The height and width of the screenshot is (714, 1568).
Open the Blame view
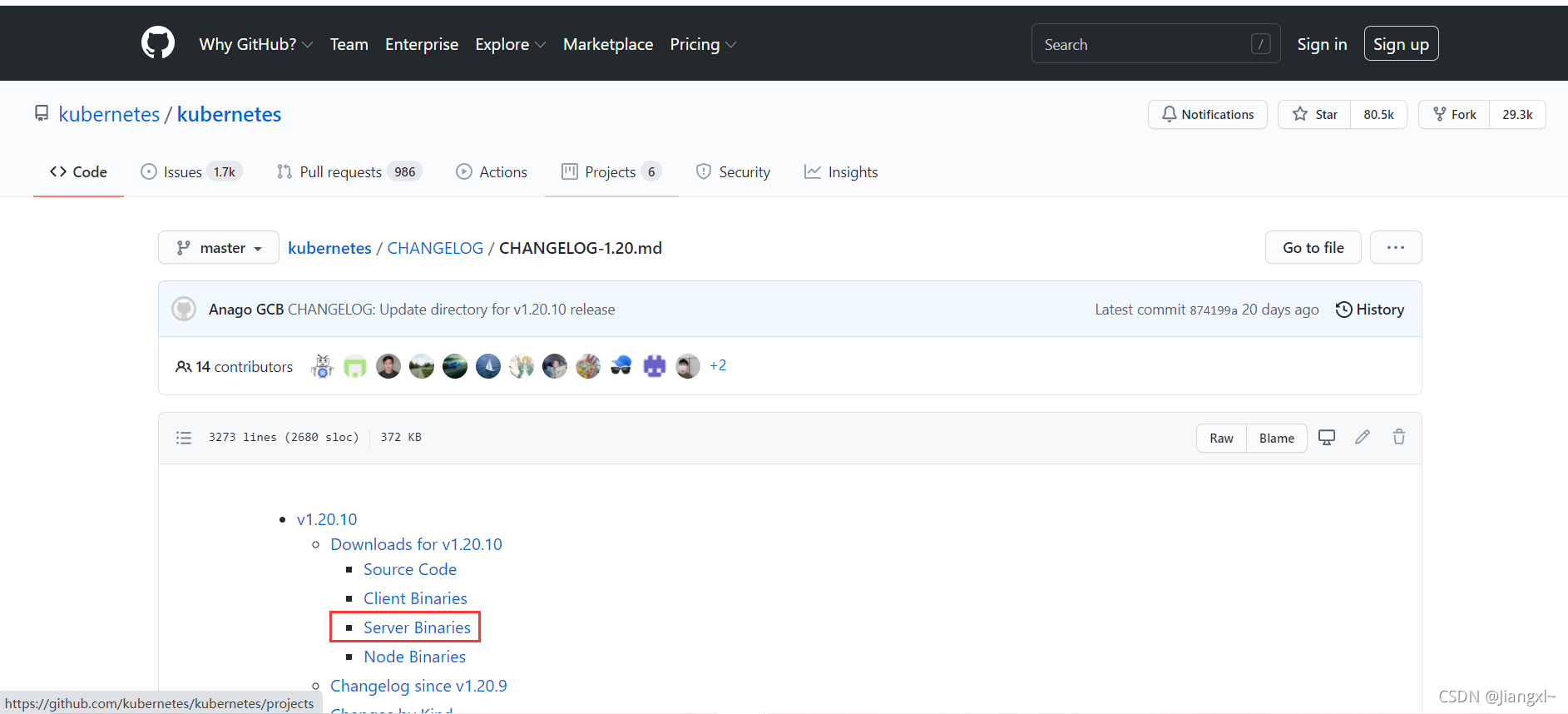pos(1277,439)
